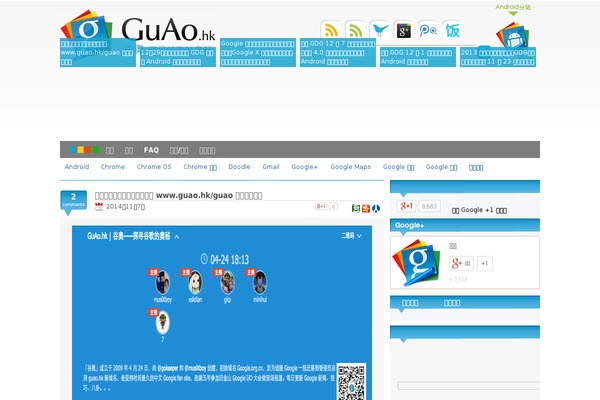The image size is (600, 400).
Task: Click the QR code in the post image
Action: pyautogui.click(x=351, y=382)
